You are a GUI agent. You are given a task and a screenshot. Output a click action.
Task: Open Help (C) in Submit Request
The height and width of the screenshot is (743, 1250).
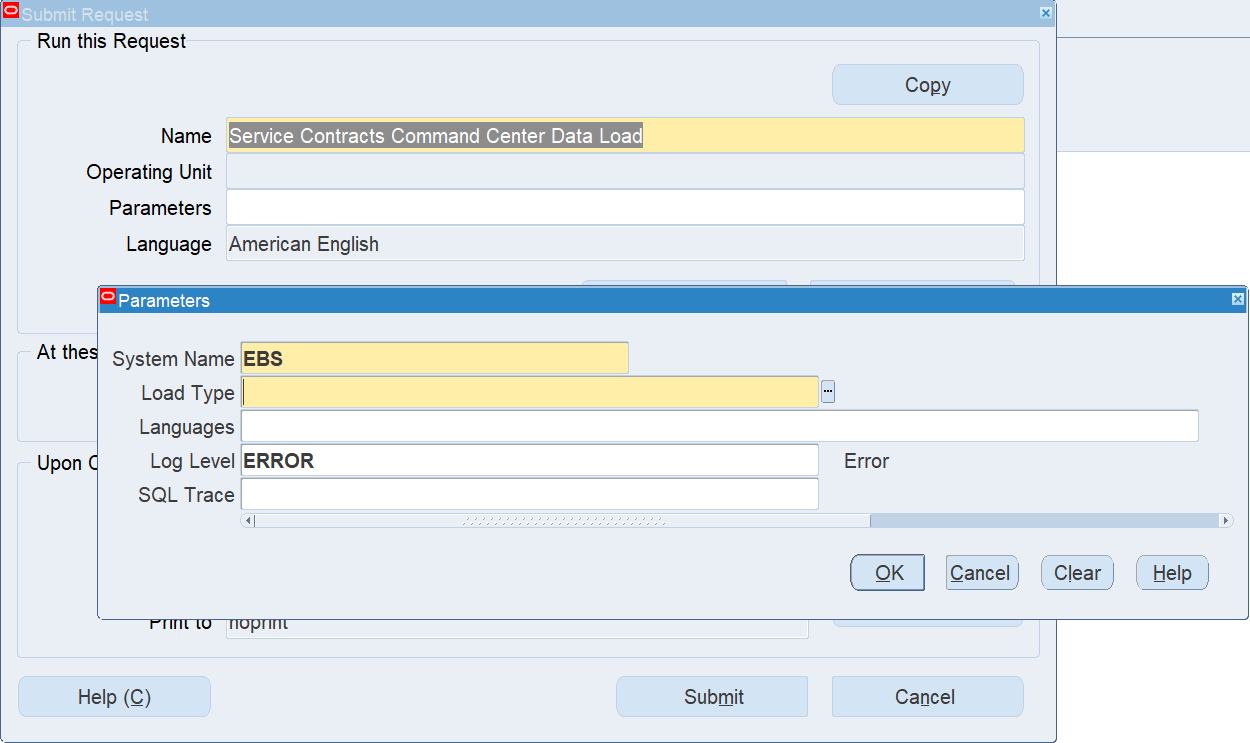click(x=114, y=697)
